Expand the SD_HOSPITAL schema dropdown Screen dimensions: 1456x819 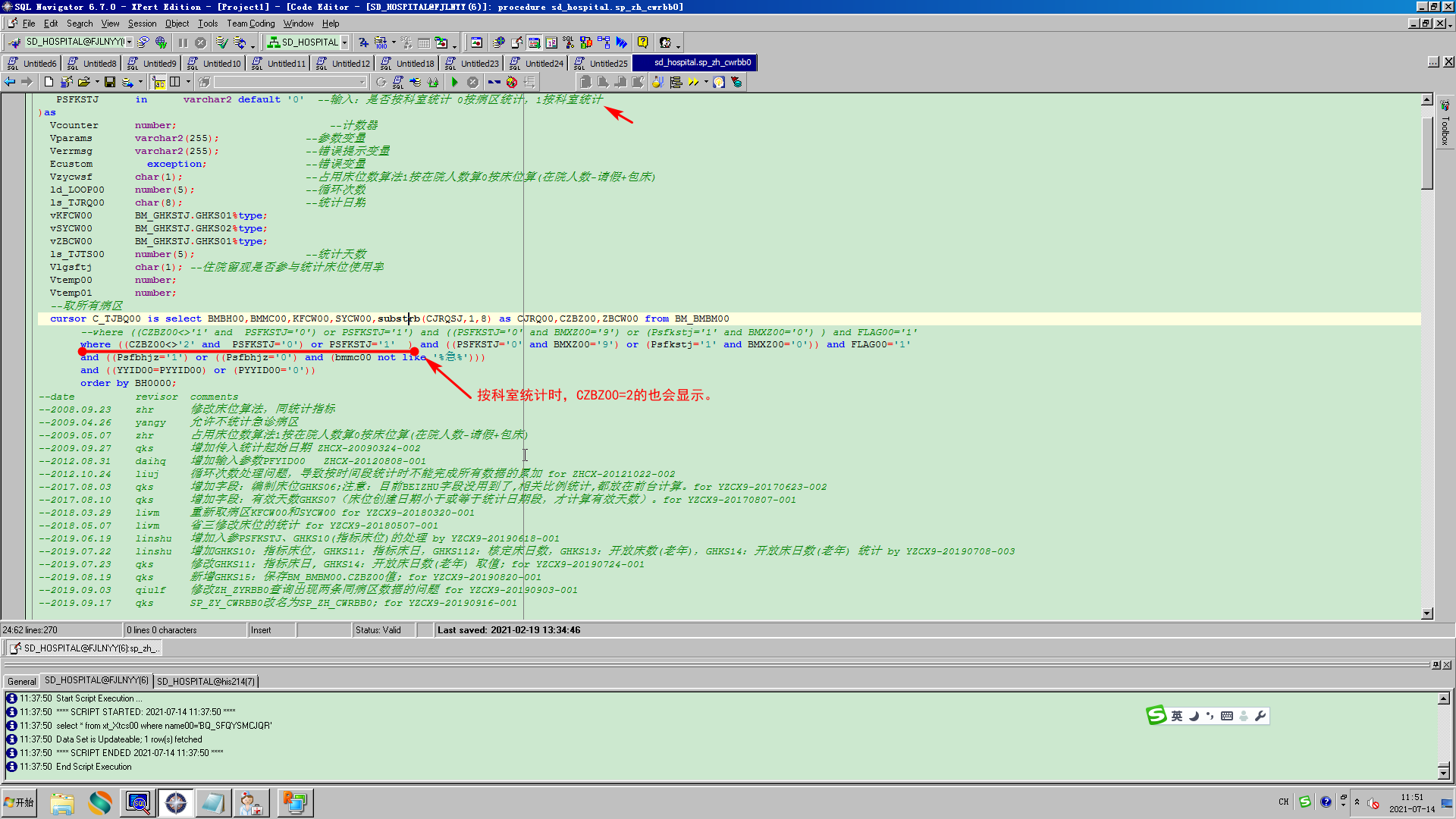pyautogui.click(x=344, y=42)
